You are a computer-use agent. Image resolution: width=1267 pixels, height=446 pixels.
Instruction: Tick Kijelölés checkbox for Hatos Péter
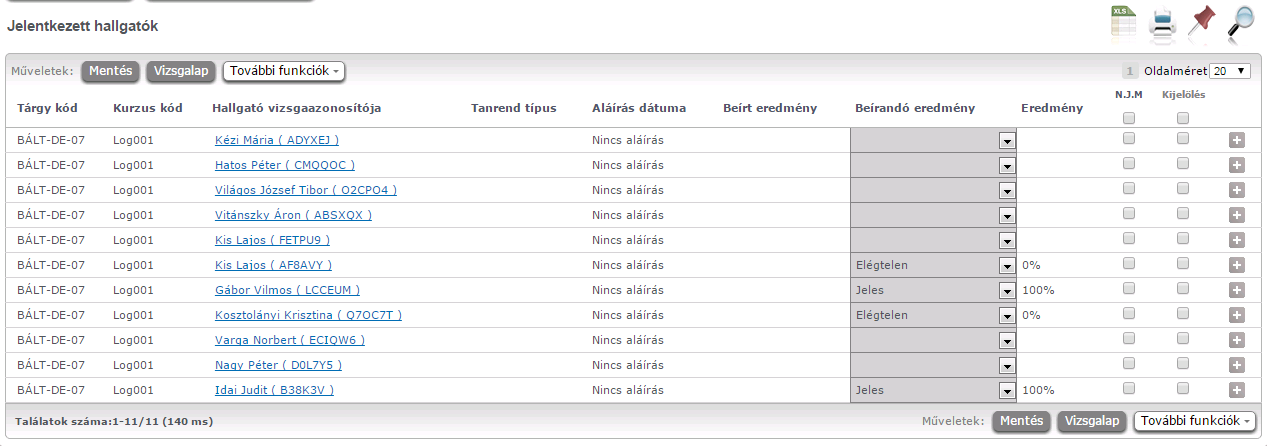click(1183, 163)
